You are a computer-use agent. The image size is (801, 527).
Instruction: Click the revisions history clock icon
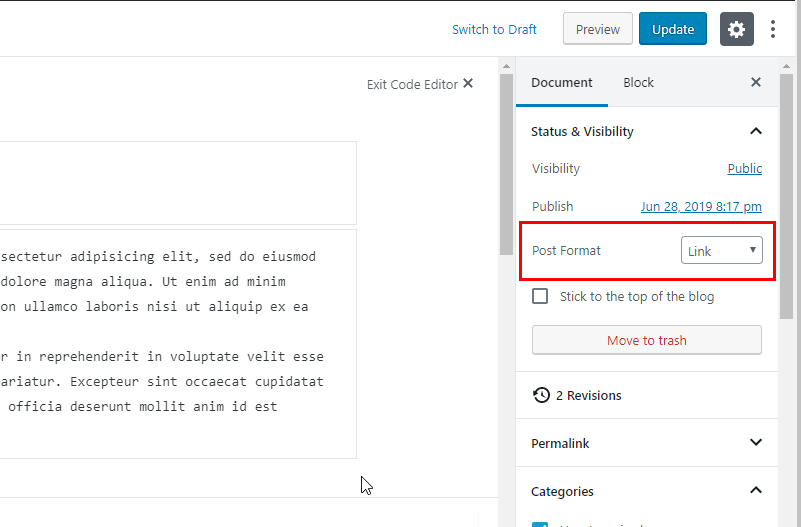541,395
